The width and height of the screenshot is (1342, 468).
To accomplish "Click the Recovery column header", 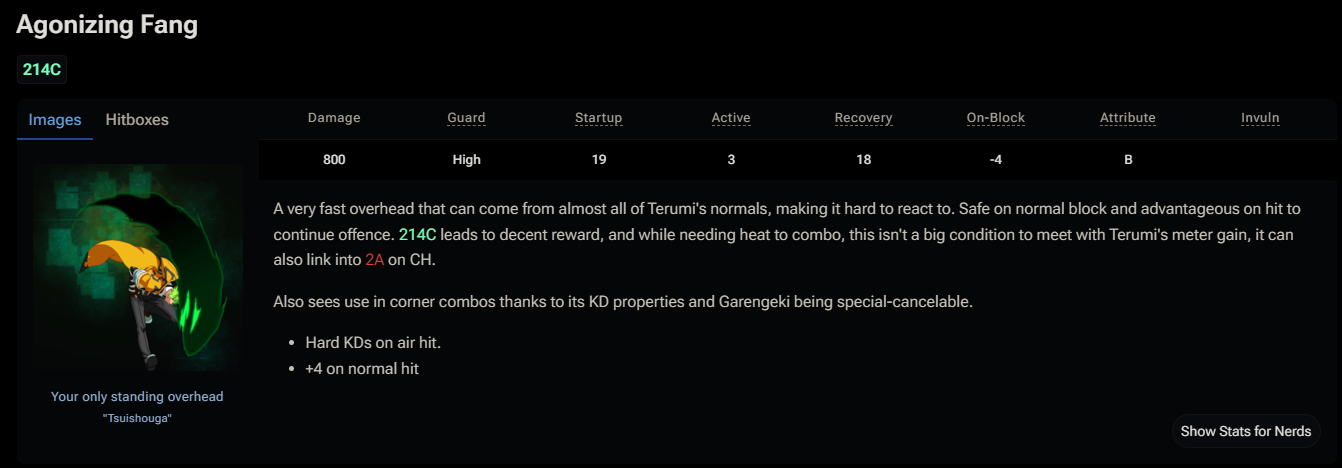I will [863, 118].
